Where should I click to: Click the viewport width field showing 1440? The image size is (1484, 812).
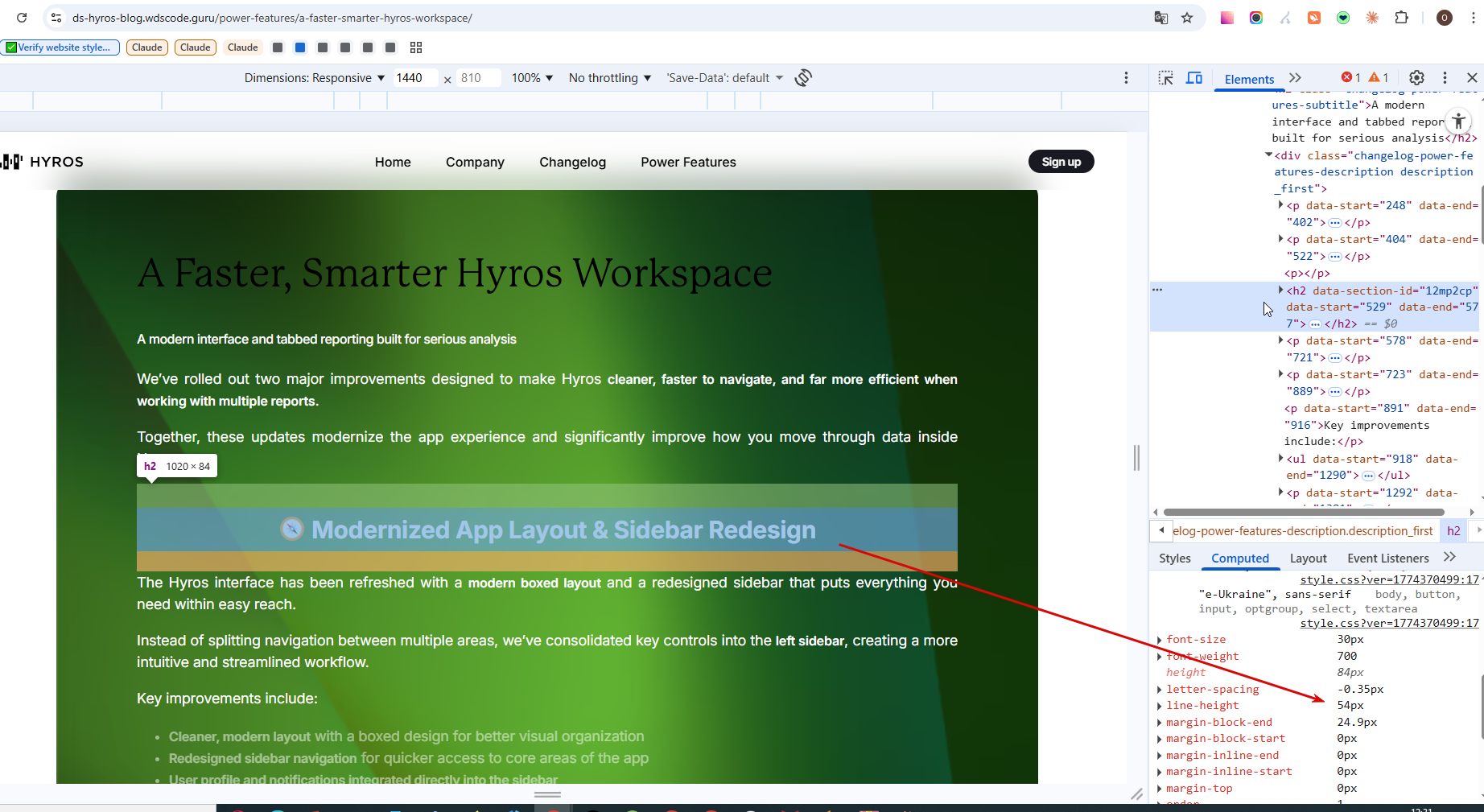tap(414, 78)
